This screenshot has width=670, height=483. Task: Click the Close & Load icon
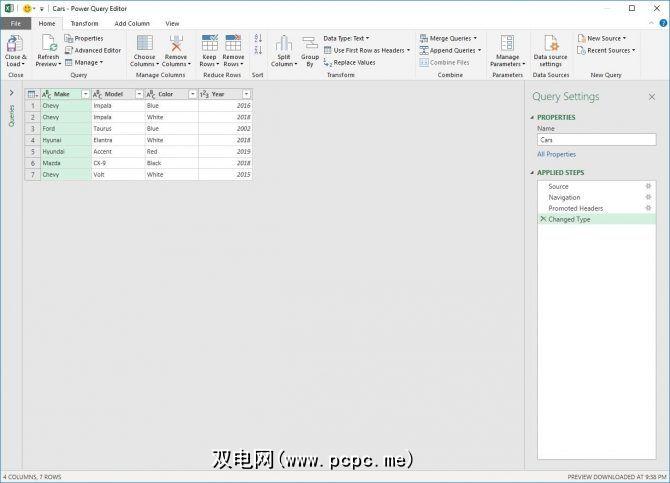pyautogui.click(x=15, y=43)
